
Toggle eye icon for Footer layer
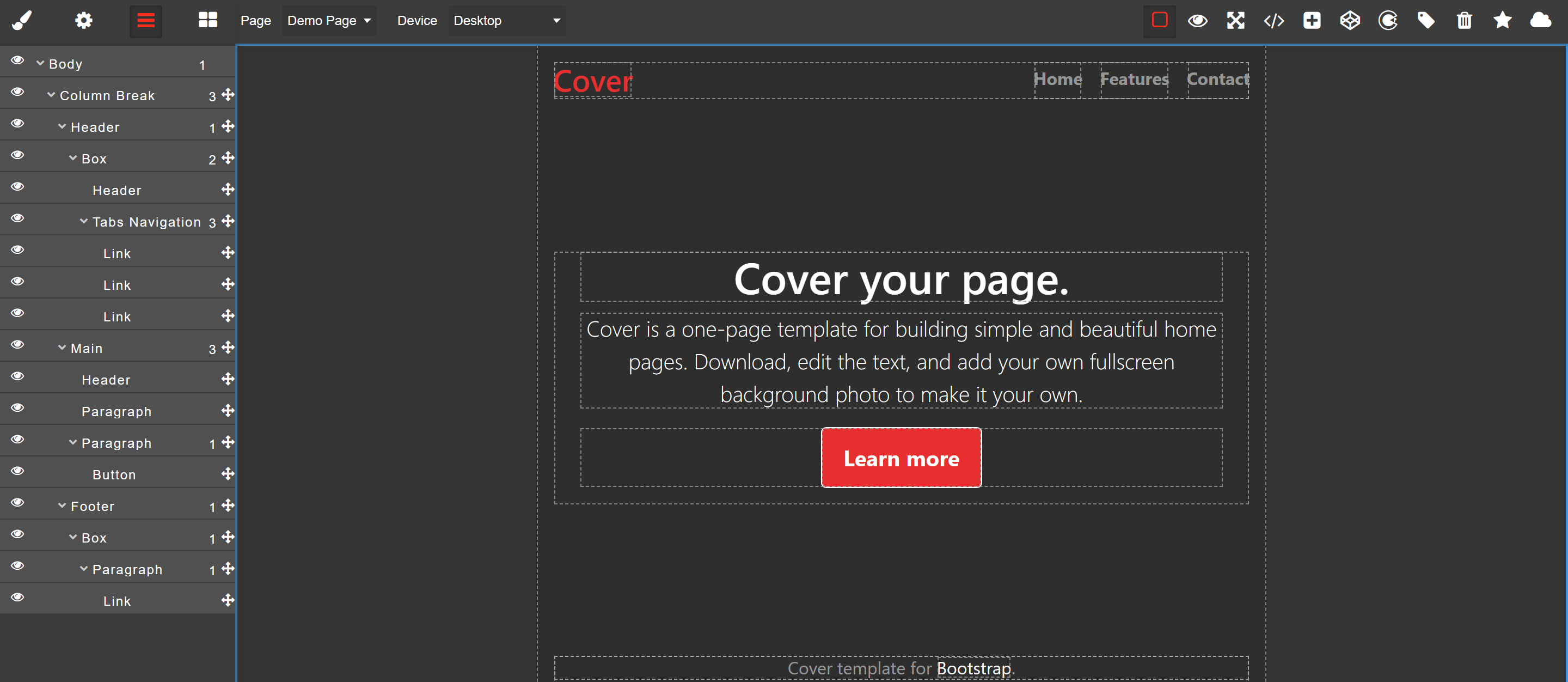pos(17,502)
